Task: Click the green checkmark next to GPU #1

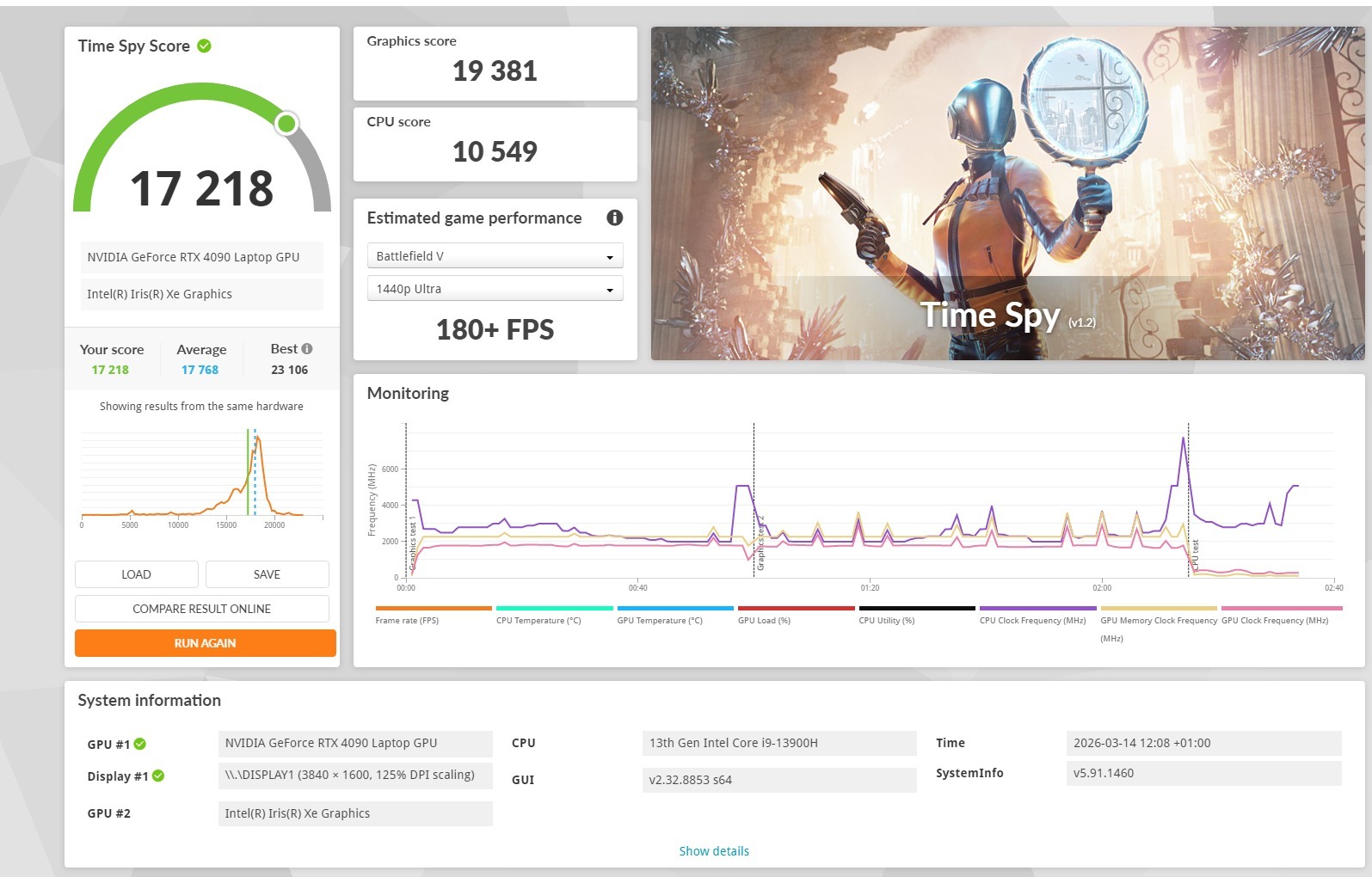Action: [x=140, y=744]
